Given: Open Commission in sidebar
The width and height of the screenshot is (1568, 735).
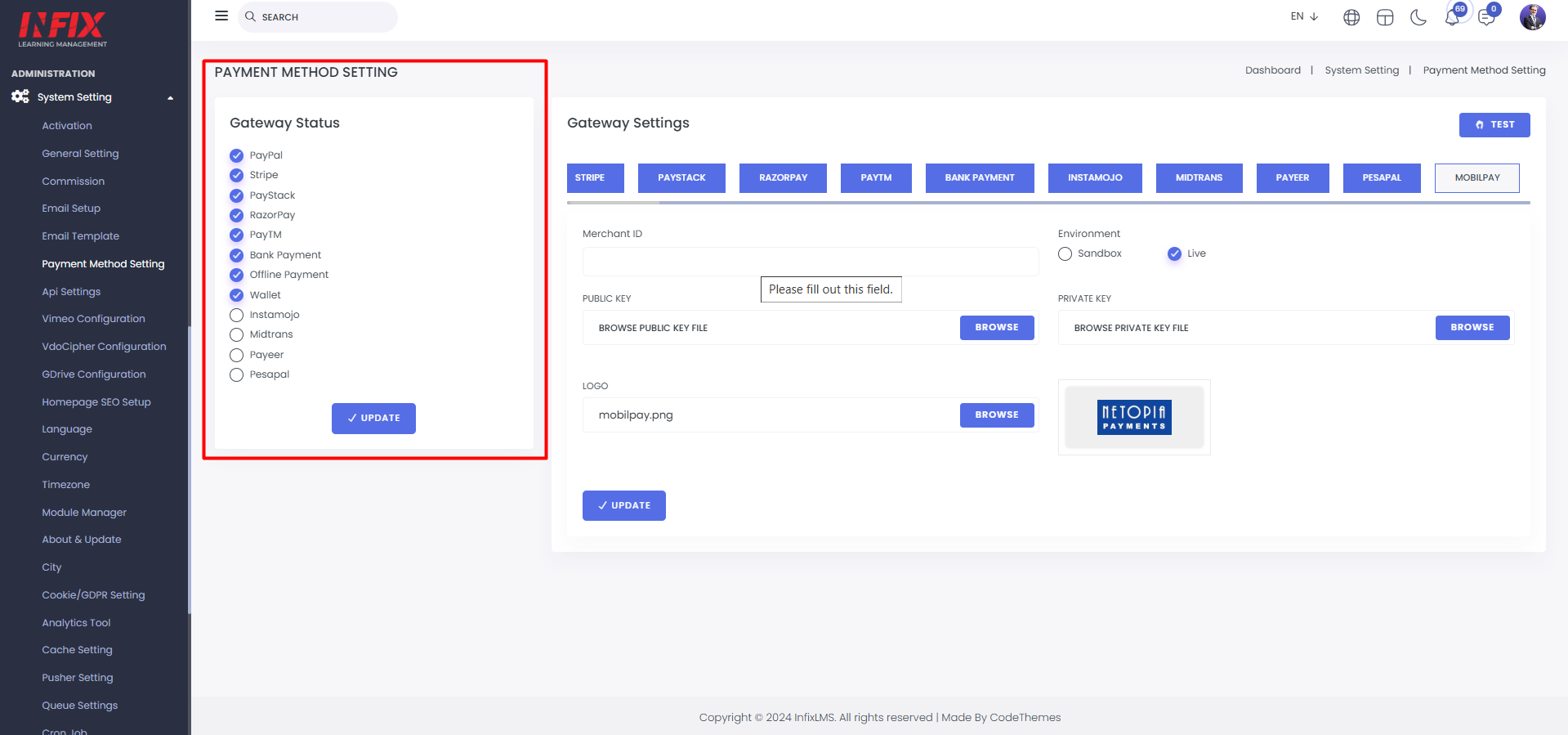Looking at the screenshot, I should [x=74, y=182].
